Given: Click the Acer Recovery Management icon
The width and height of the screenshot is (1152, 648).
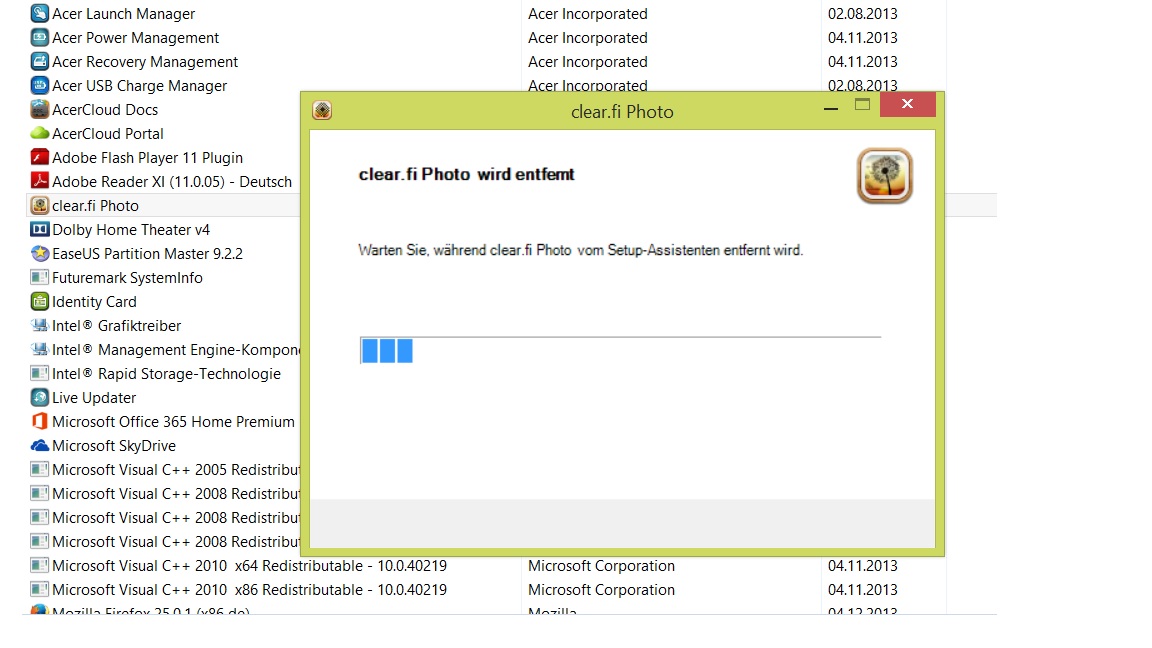Looking at the screenshot, I should click(x=40, y=62).
